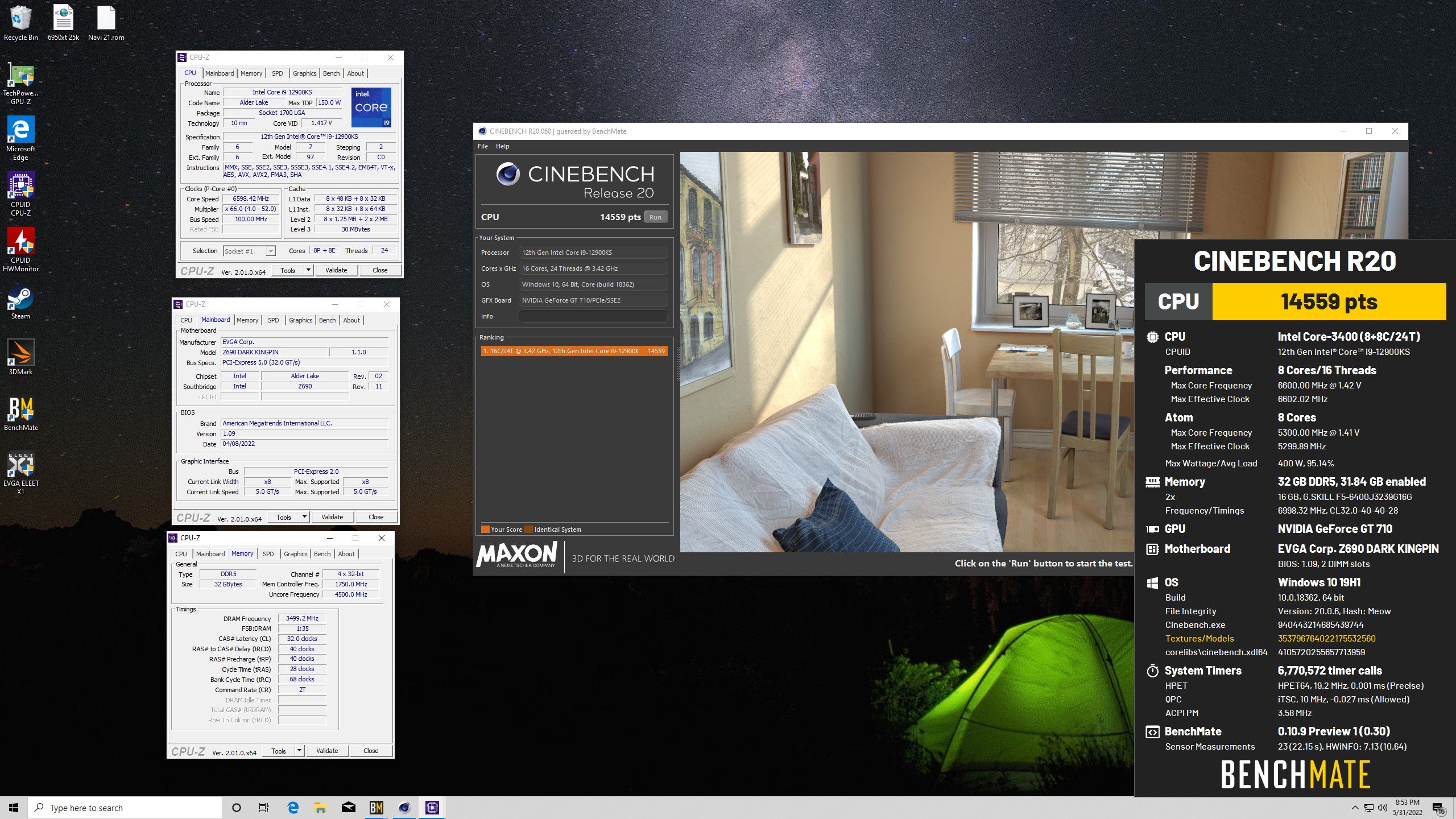Screen dimensions: 1456x819
Task: Open Task View in taskbar
Action: click(x=264, y=808)
